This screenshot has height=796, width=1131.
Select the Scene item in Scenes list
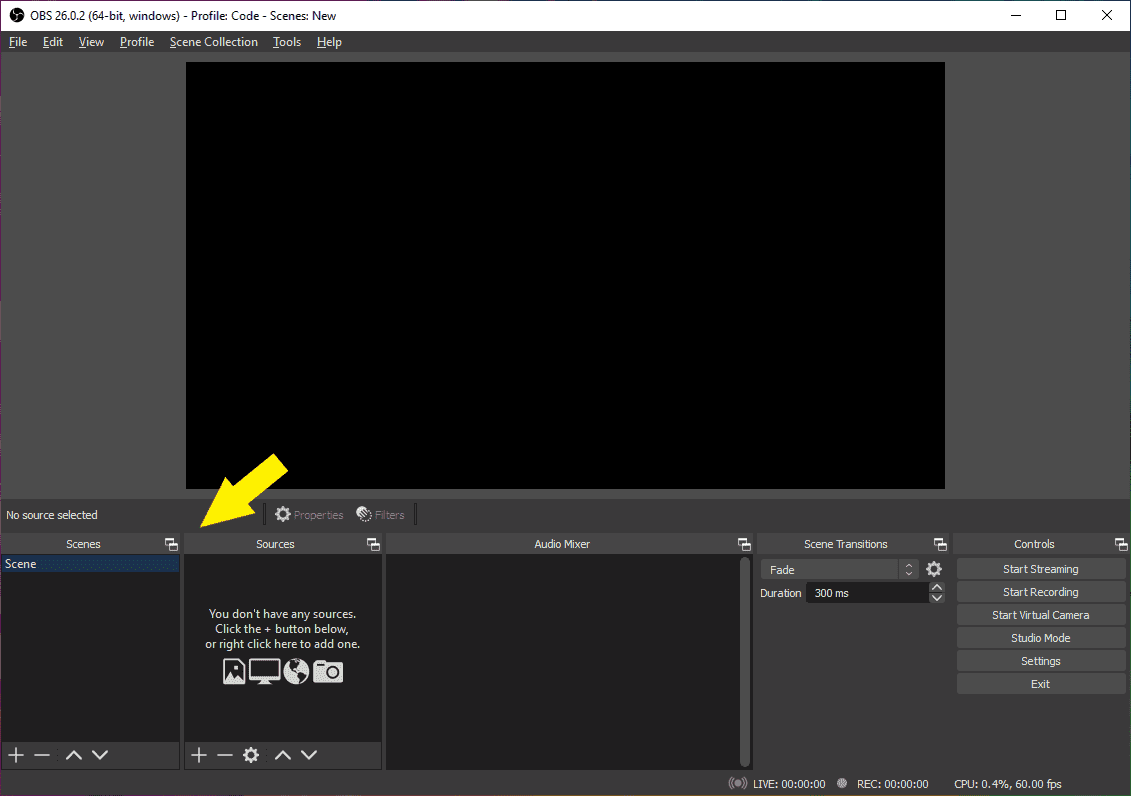(90, 564)
